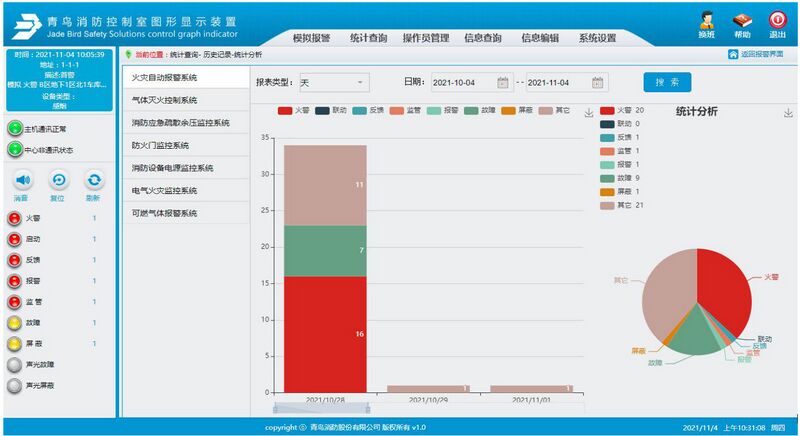800x436 pixels.
Task: Click the 搜索 search button
Action: [x=667, y=82]
